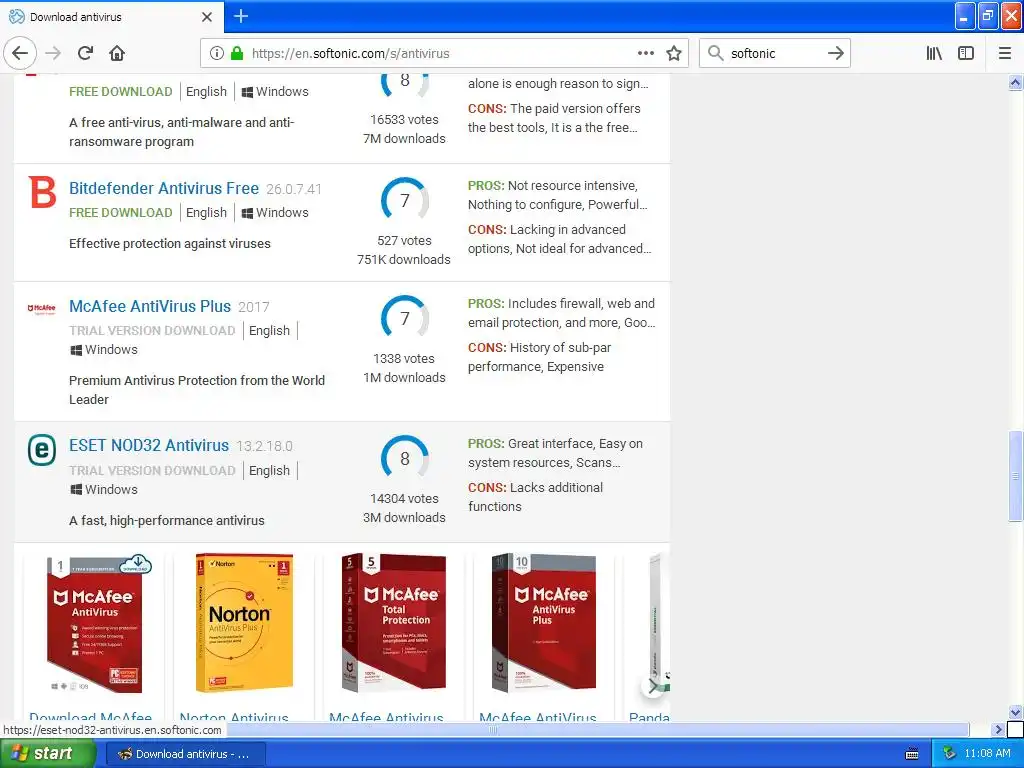
Task: Click the Norton Antivirus link below thumbnail
Action: pos(234,716)
